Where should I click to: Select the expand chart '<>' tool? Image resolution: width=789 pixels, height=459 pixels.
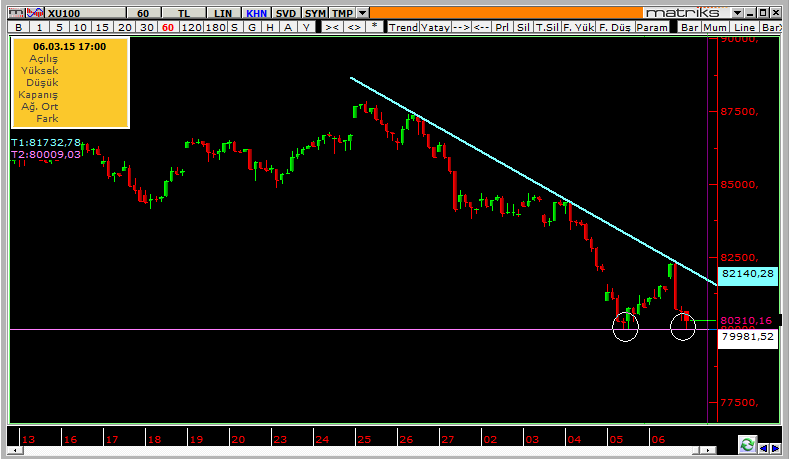click(x=354, y=27)
